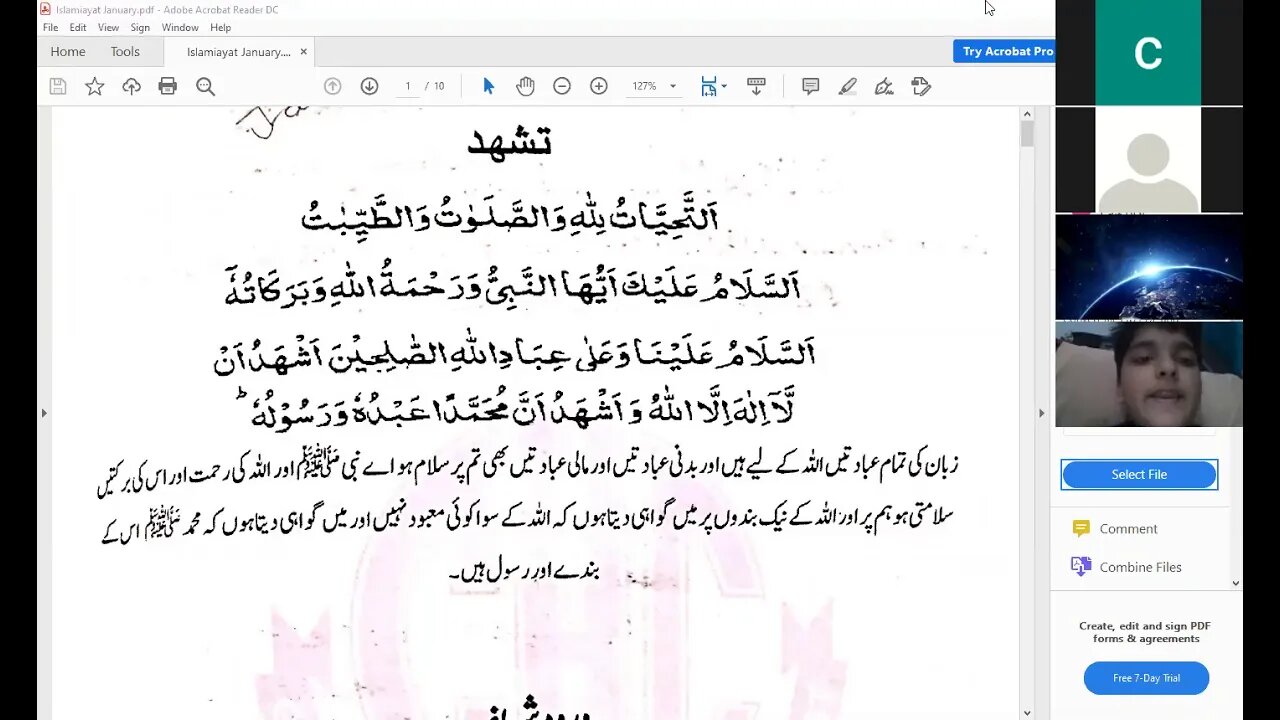Viewport: 1280px width, 720px height.
Task: Bookmark this file with the star icon
Action: tap(94, 86)
